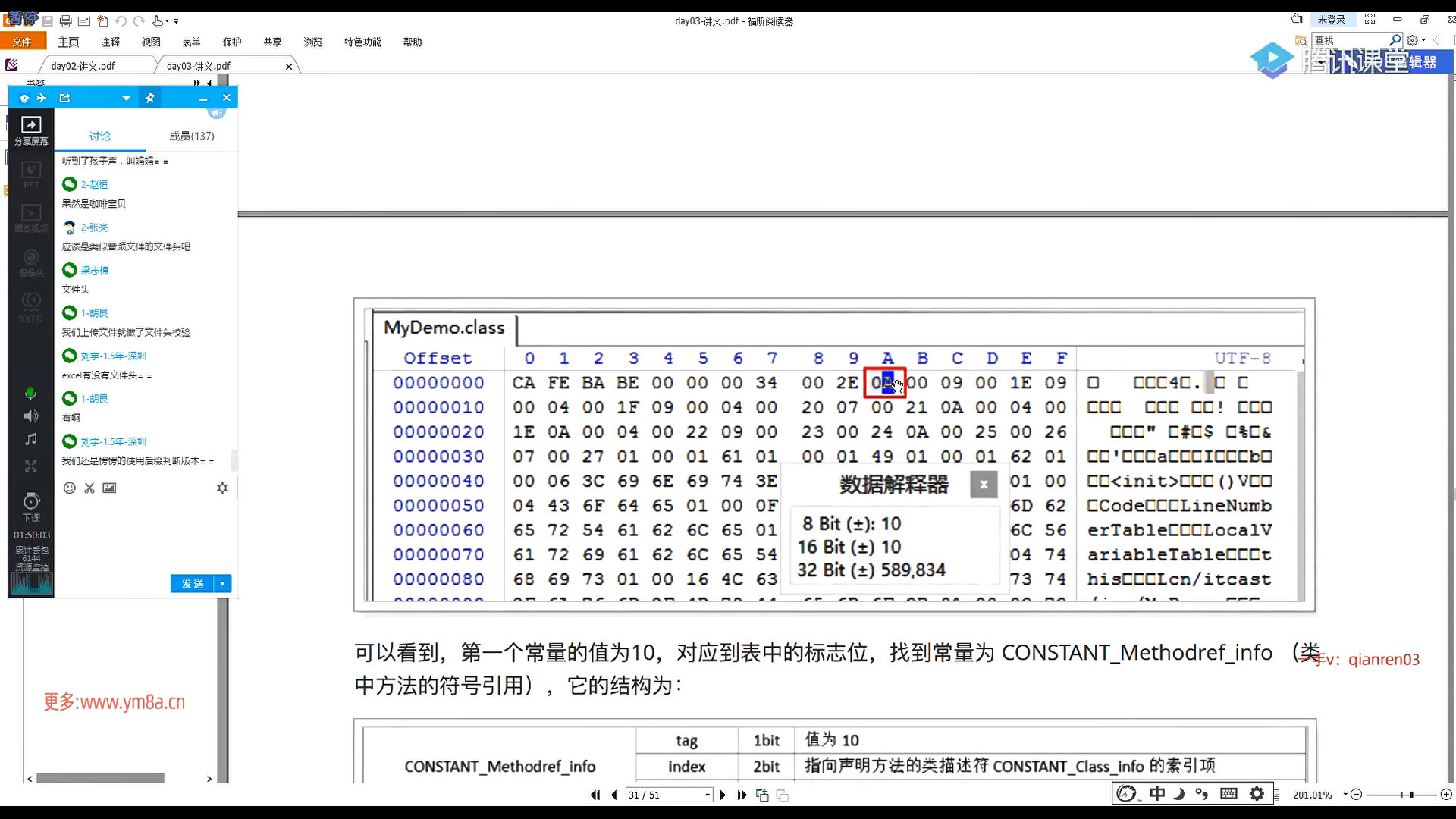
Task: Open the emoji picker in chat
Action: pos(69,488)
